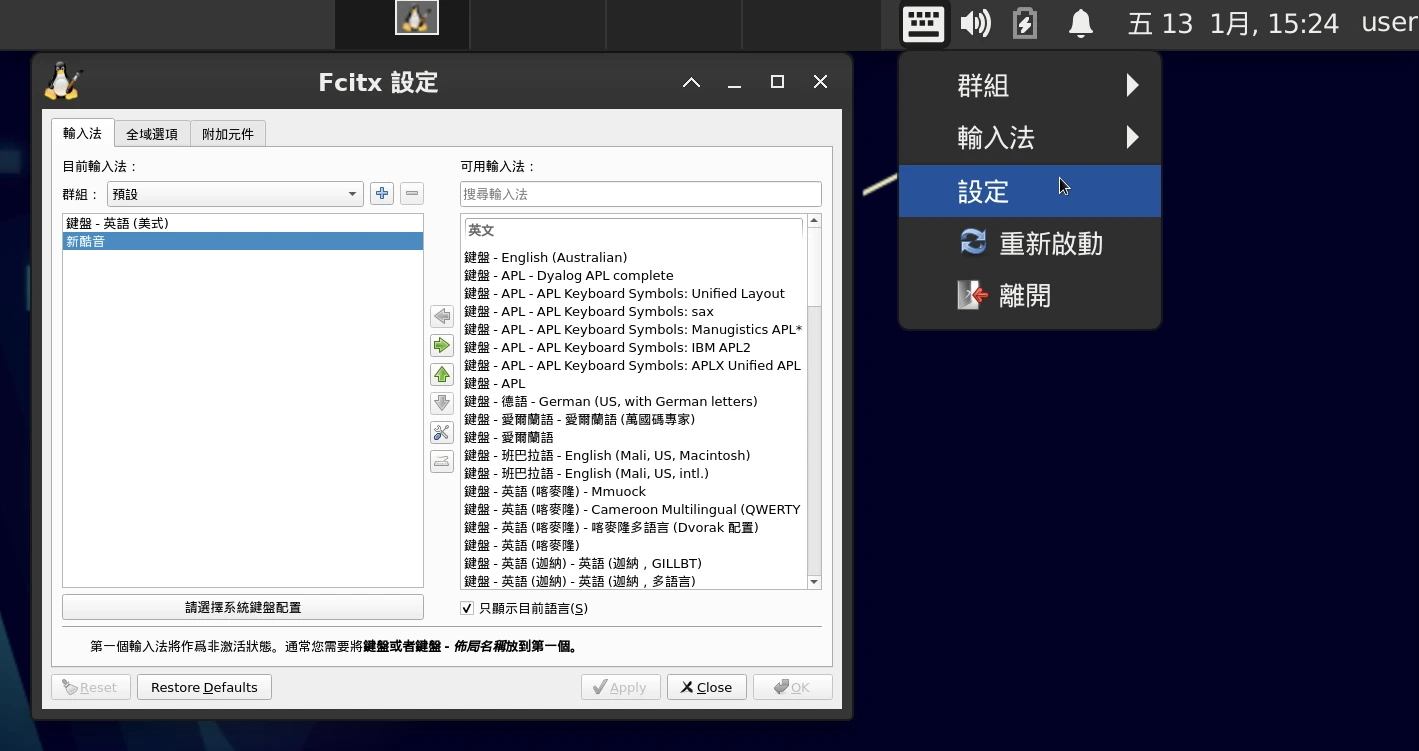
Task: Click the Restore Defaults button
Action: click(204, 687)
